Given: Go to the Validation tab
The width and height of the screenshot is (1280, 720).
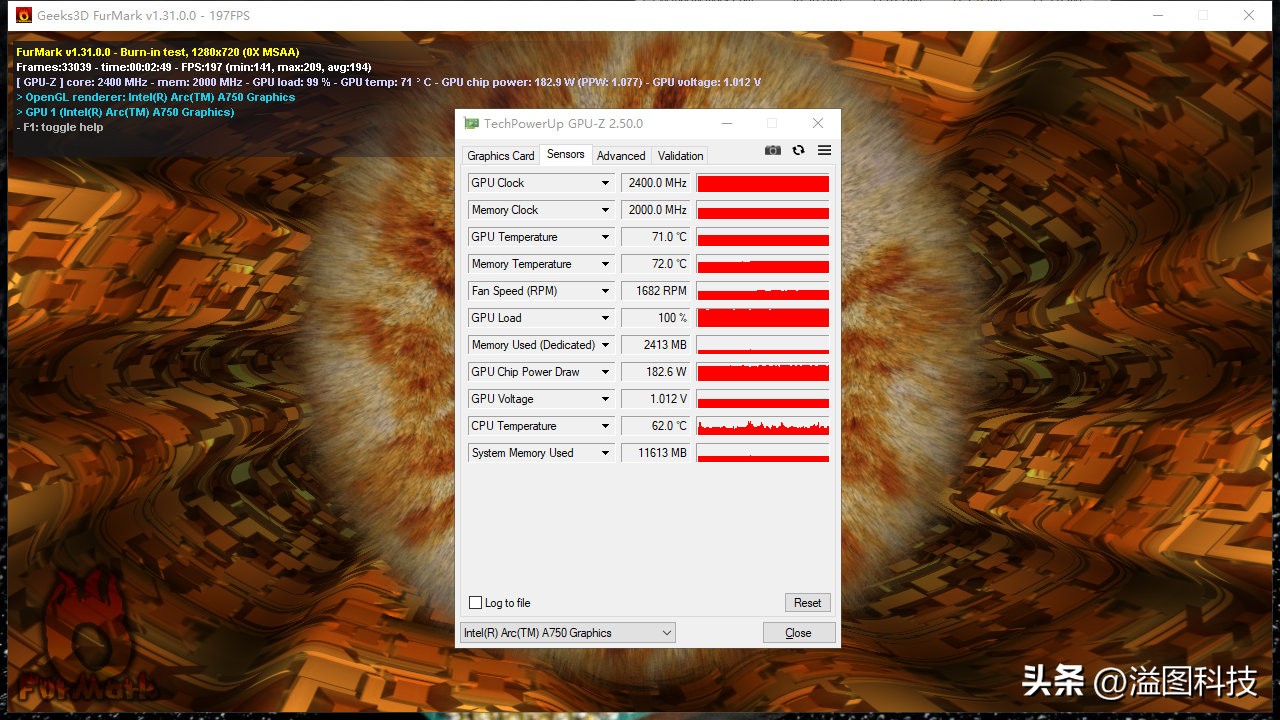Looking at the screenshot, I should click(680, 156).
